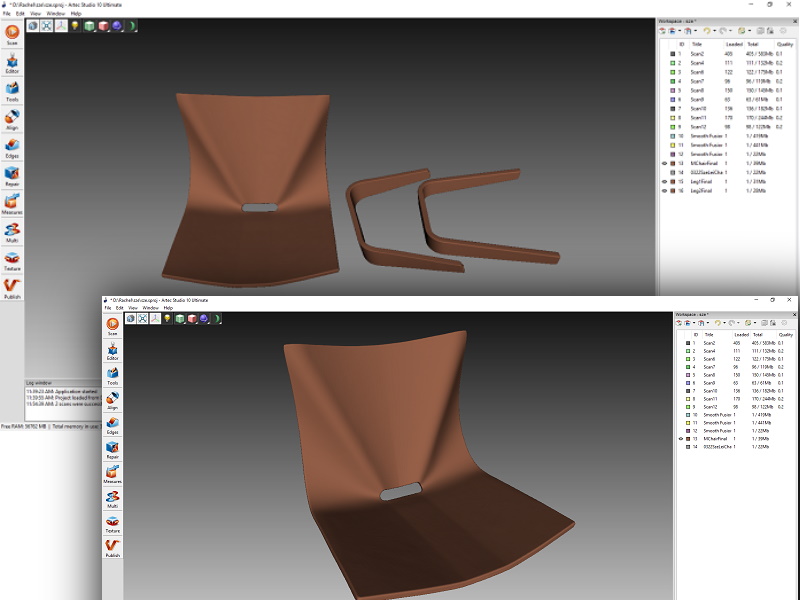Expand the undo dropdown arrow in the background Workspace panel
800x600 pixels.
click(713, 31)
